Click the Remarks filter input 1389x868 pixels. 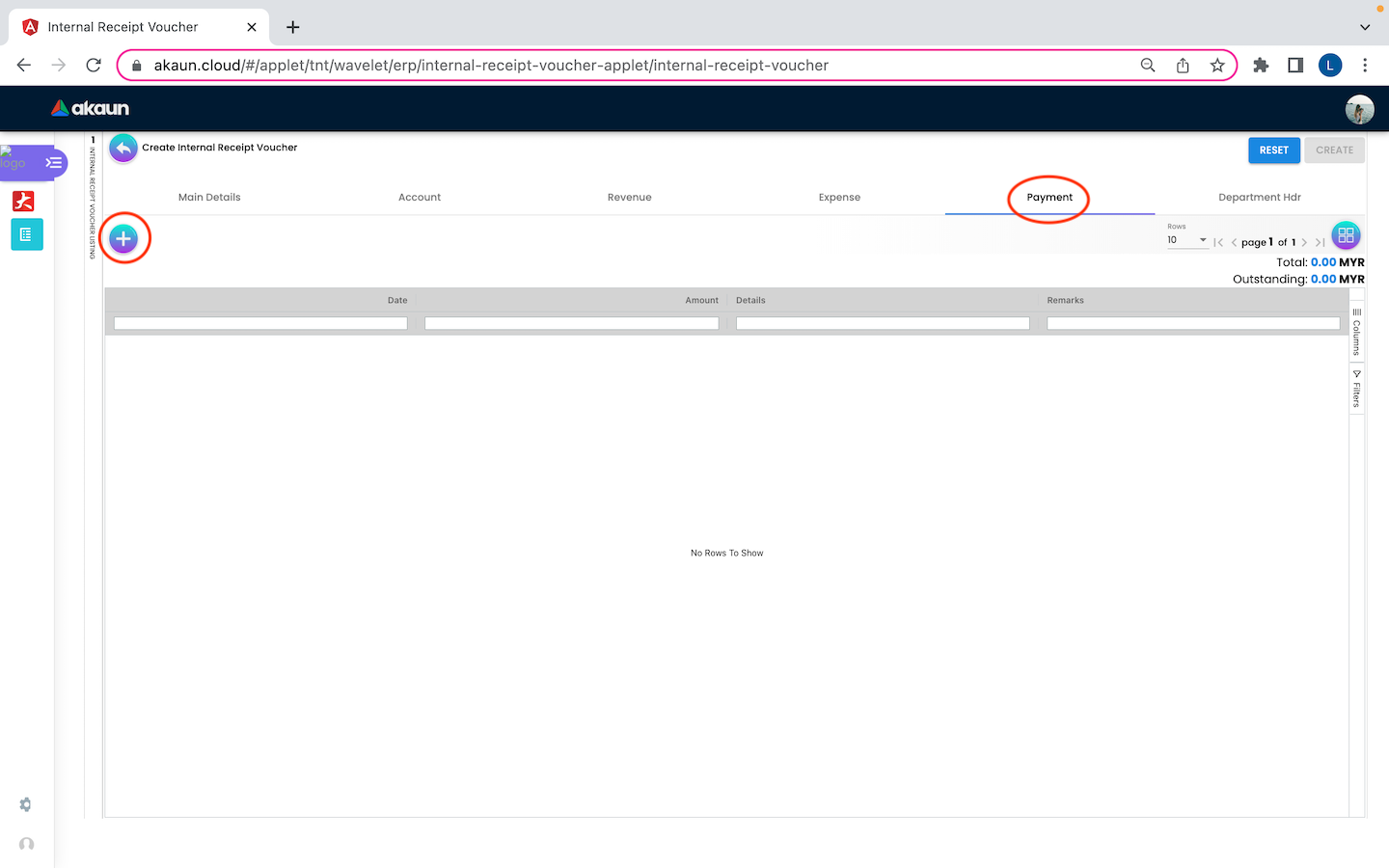tap(1193, 323)
